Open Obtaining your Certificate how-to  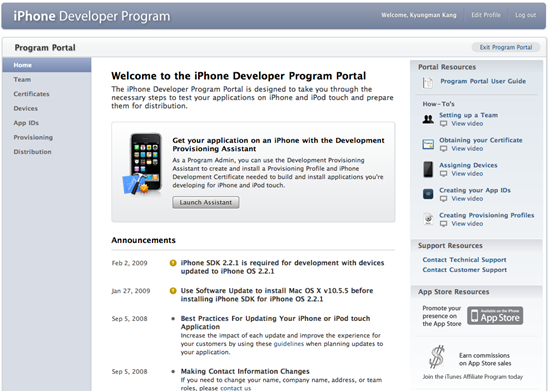(x=481, y=140)
